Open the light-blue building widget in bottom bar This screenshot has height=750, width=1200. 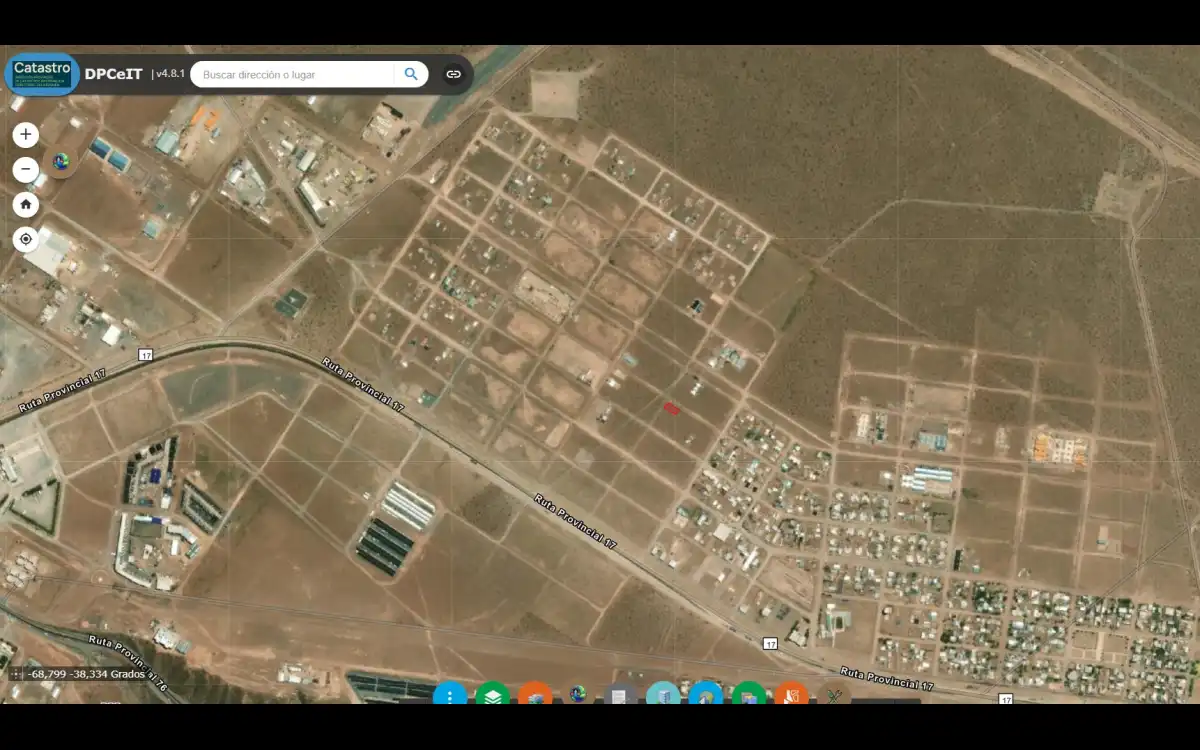[663, 694]
